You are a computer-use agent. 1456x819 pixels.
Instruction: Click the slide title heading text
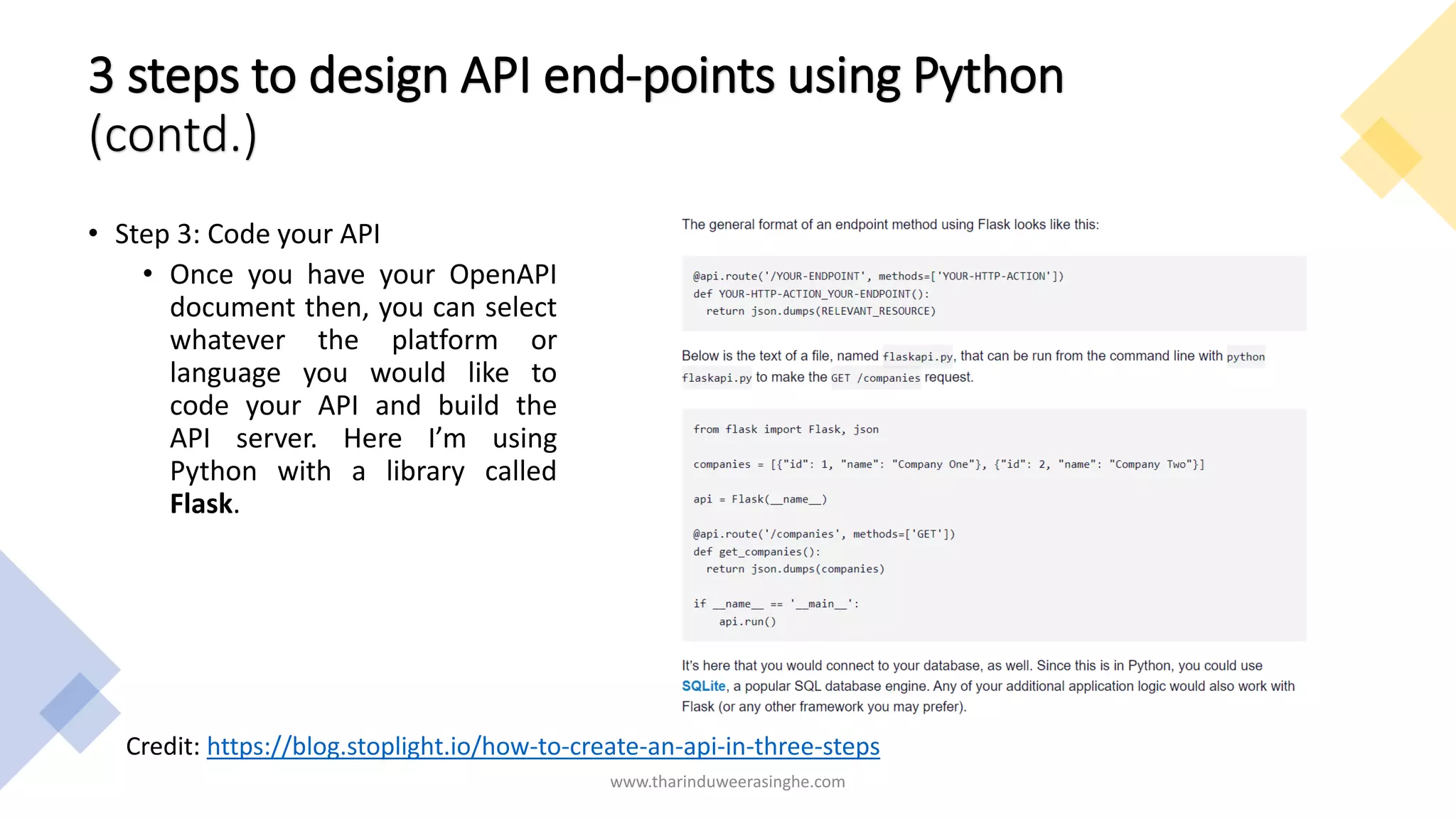pos(575,77)
